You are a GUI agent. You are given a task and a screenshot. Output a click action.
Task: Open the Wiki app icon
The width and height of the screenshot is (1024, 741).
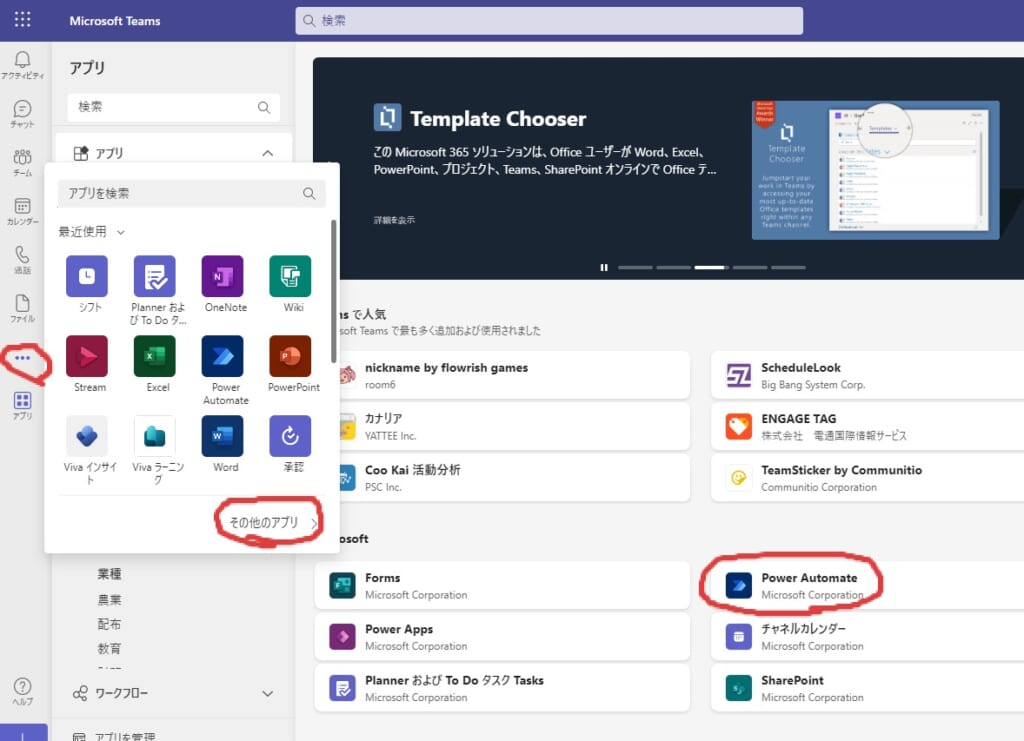pyautogui.click(x=290, y=276)
